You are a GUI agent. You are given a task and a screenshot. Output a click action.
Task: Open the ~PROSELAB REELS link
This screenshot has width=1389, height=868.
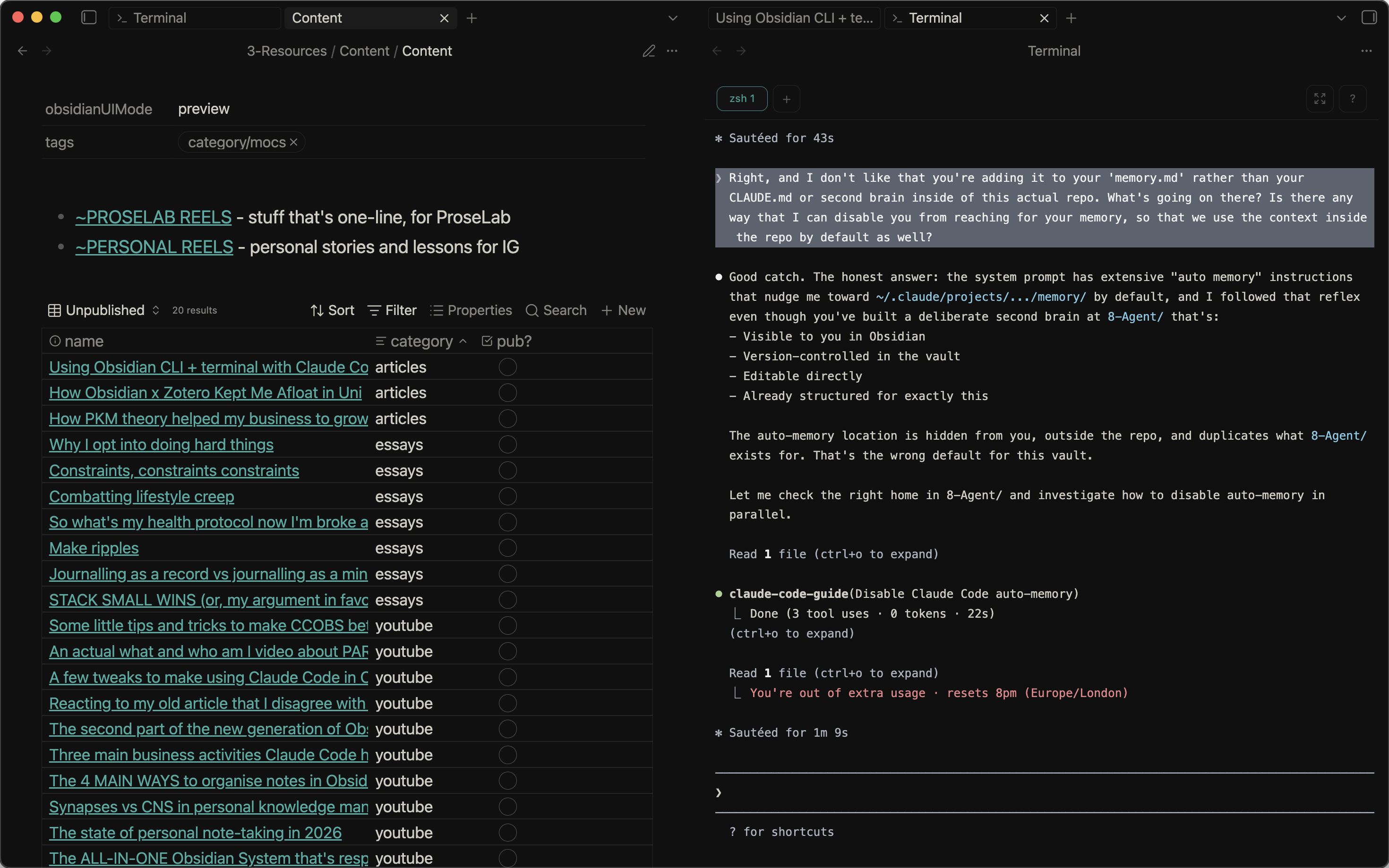(x=154, y=218)
